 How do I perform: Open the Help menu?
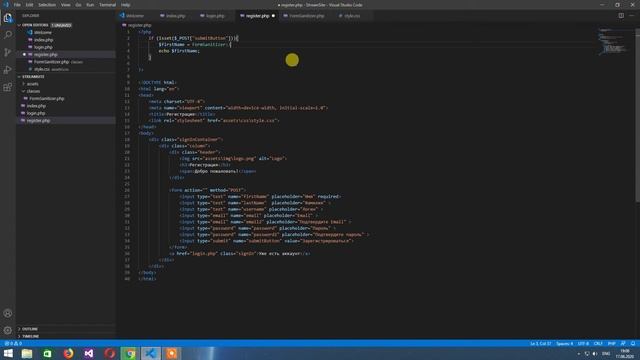pos(126,5)
